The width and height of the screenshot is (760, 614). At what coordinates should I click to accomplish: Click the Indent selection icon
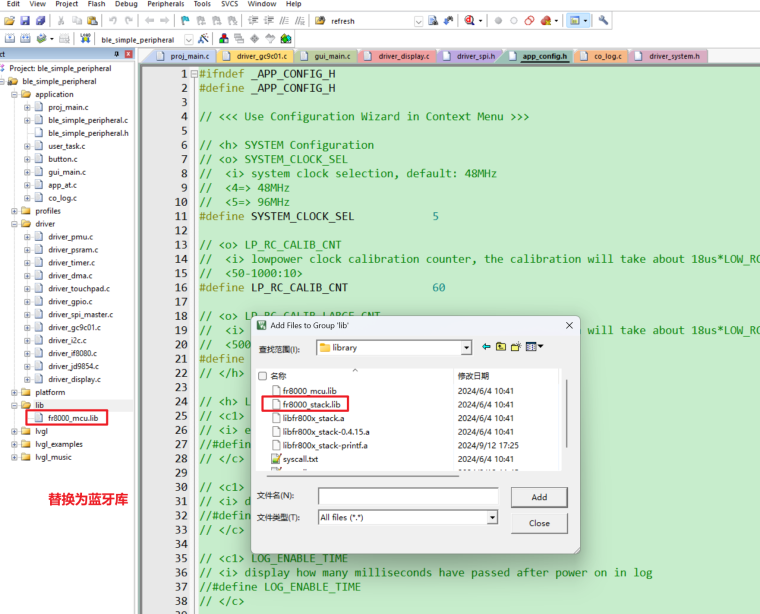[x=253, y=21]
